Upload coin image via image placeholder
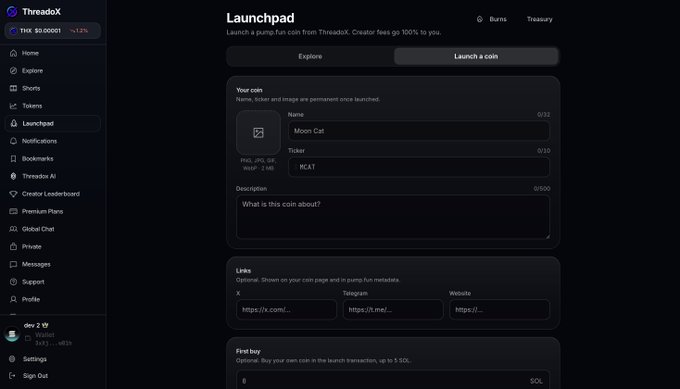The width and height of the screenshot is (680, 389). pyautogui.click(x=258, y=133)
